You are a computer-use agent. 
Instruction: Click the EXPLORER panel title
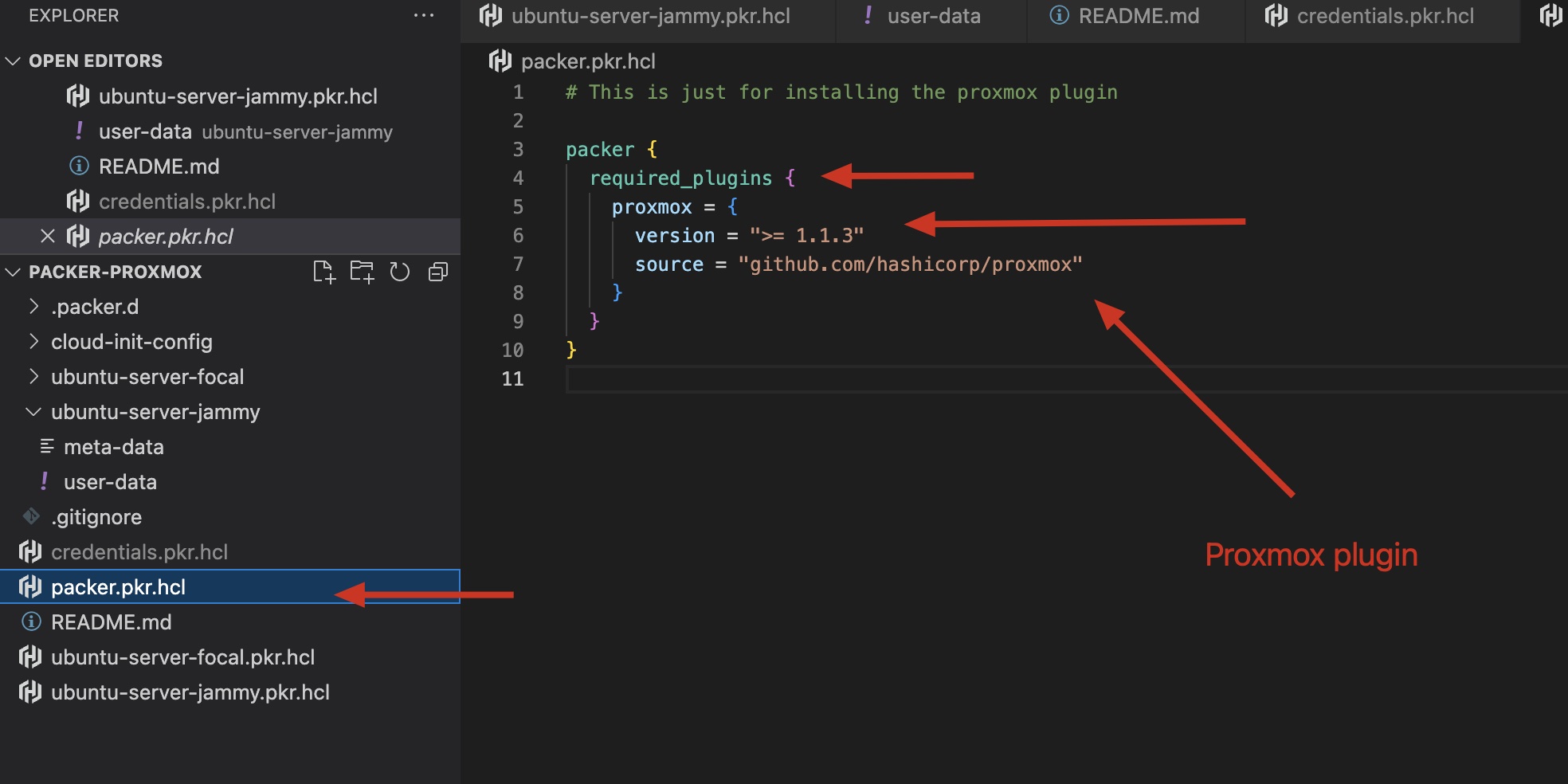pyautogui.click(x=74, y=15)
